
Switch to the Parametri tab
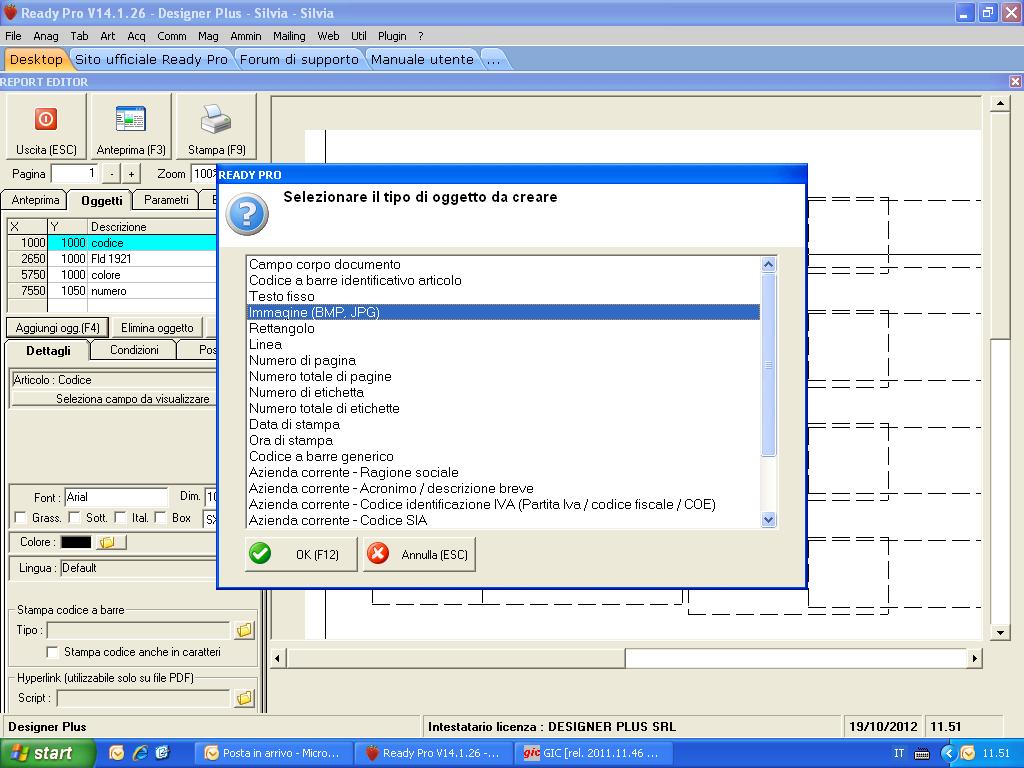tap(166, 200)
